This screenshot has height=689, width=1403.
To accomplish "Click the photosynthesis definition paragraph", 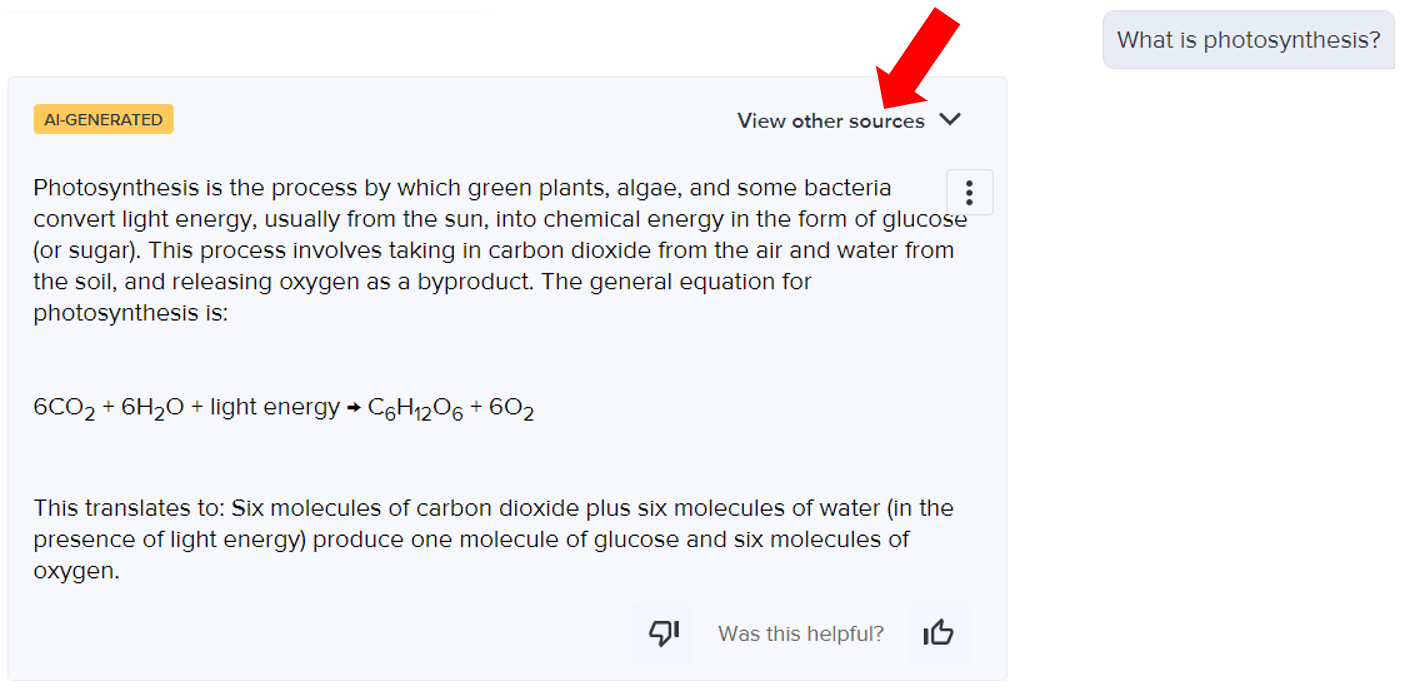I will (x=500, y=250).
